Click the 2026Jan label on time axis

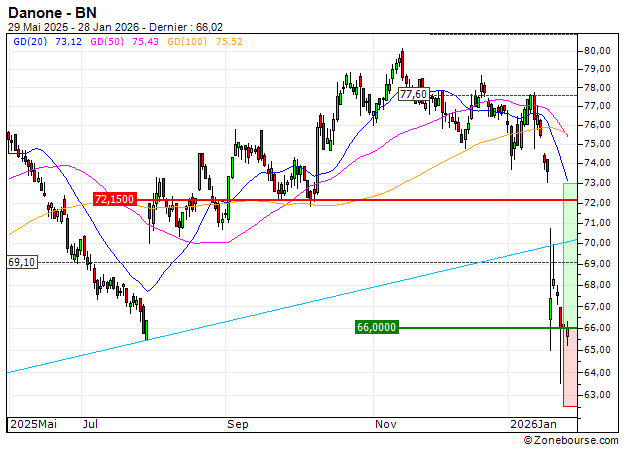coord(532,424)
